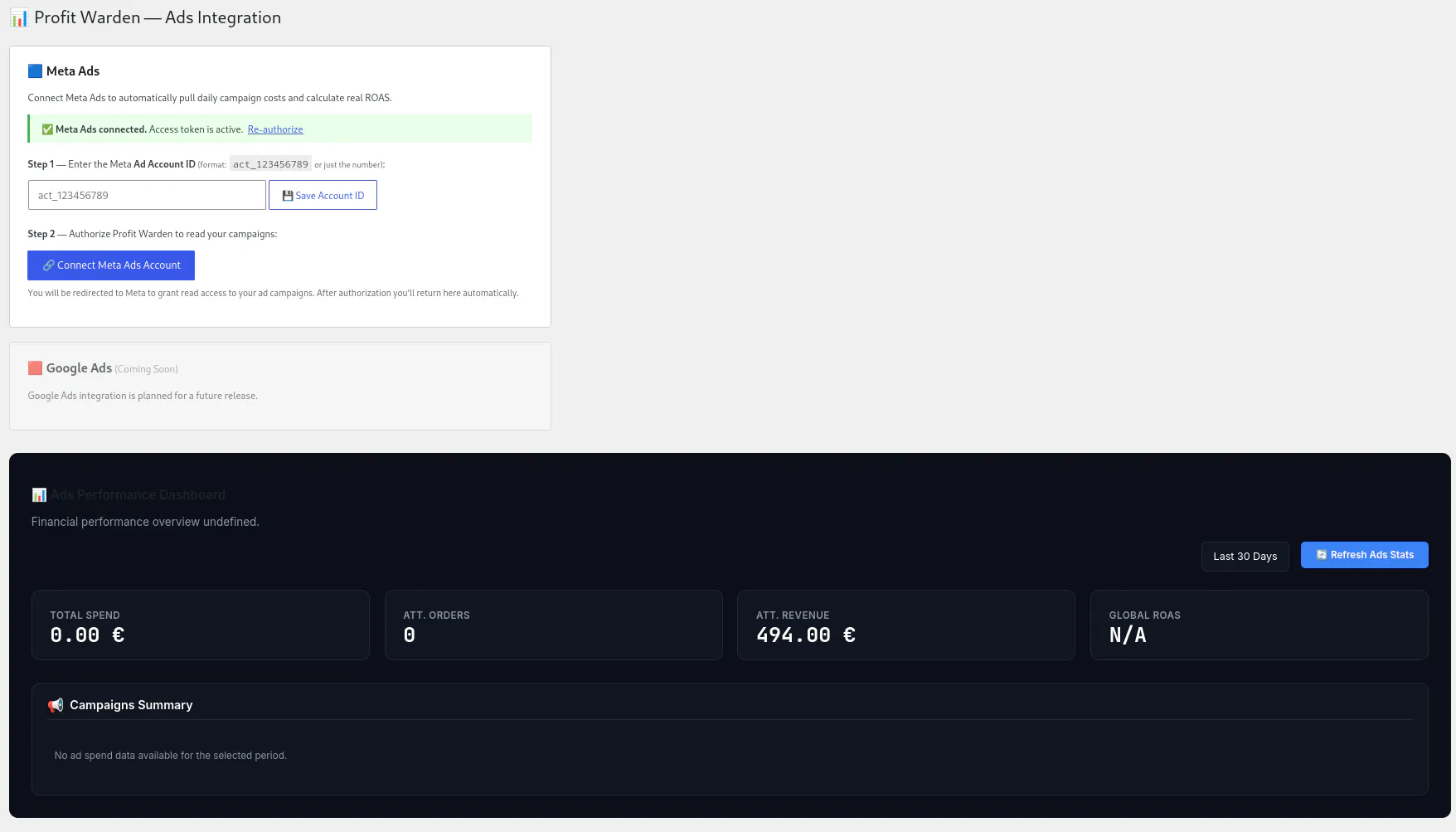Click the blue square Meta Ads icon
This screenshot has height=832, width=1456.
click(35, 71)
